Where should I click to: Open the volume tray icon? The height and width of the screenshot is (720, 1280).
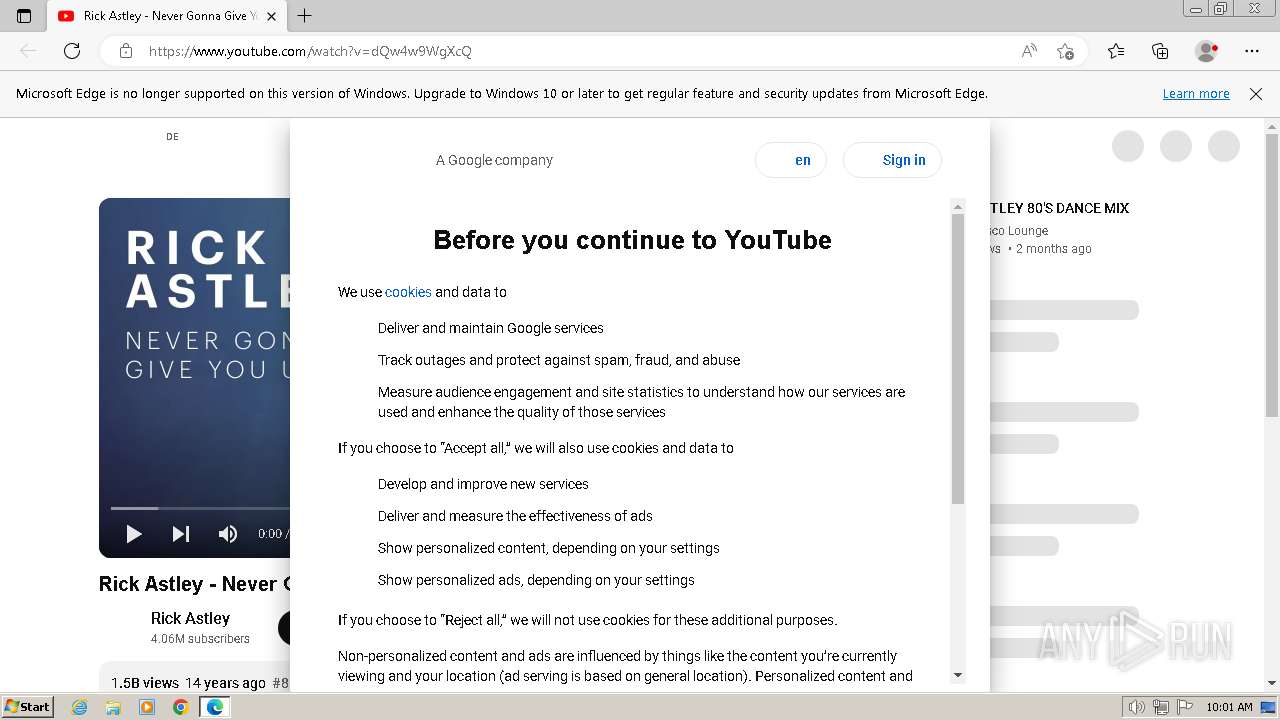coord(1137,707)
